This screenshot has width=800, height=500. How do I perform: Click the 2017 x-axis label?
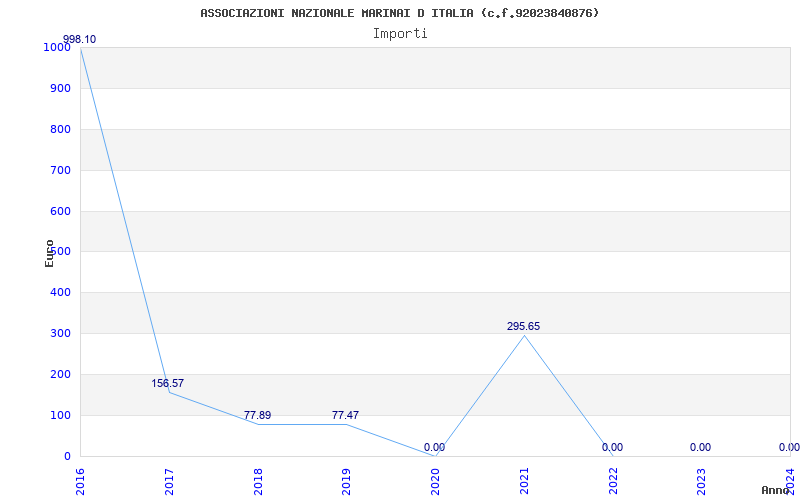169,482
